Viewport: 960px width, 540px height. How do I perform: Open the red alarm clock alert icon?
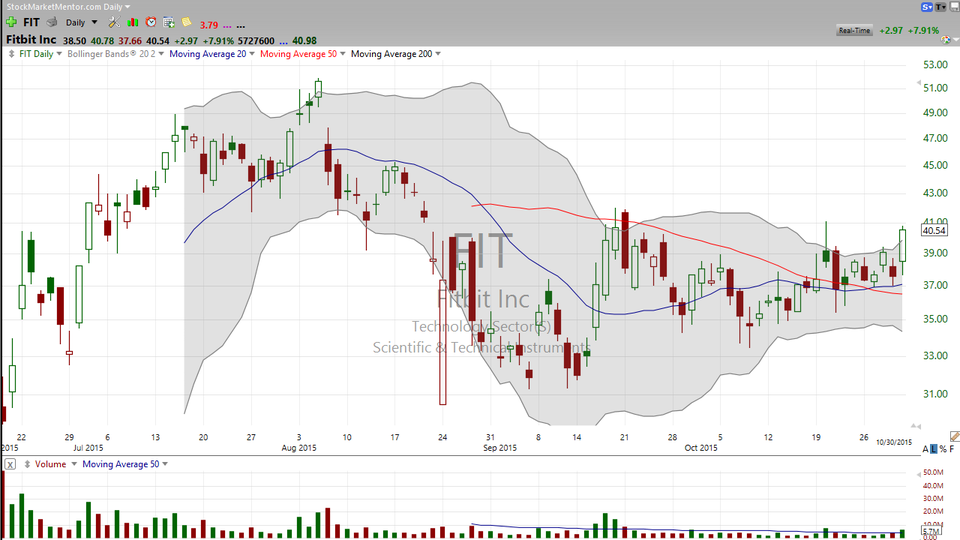(151, 23)
